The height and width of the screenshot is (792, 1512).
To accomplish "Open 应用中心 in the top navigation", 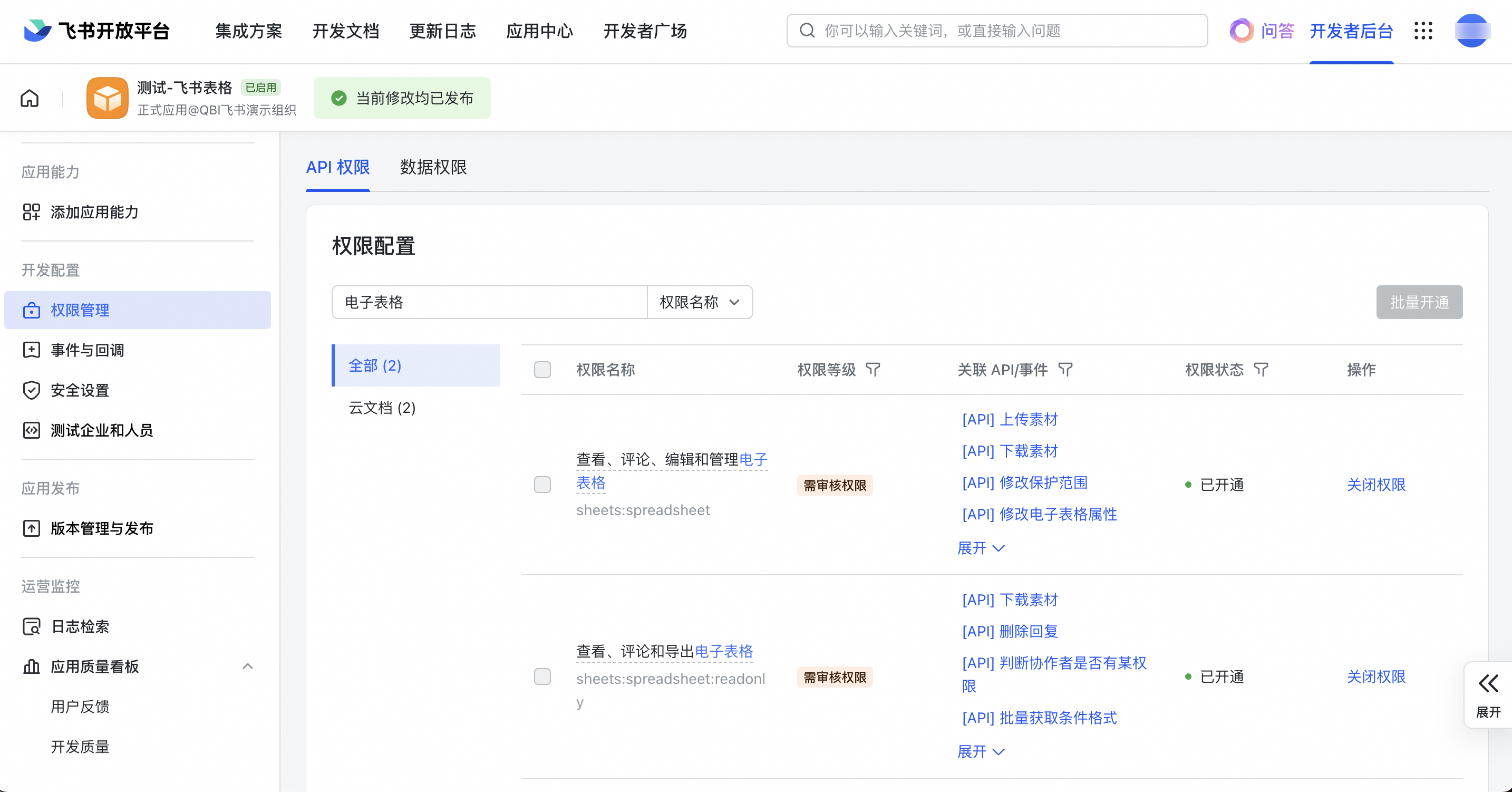I will [x=539, y=31].
